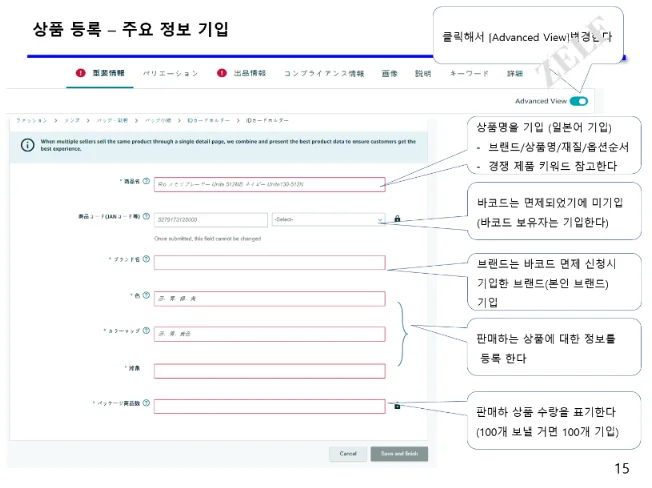
Task: Click the lock icon beside the JAN code dropdown
Action: click(397, 219)
